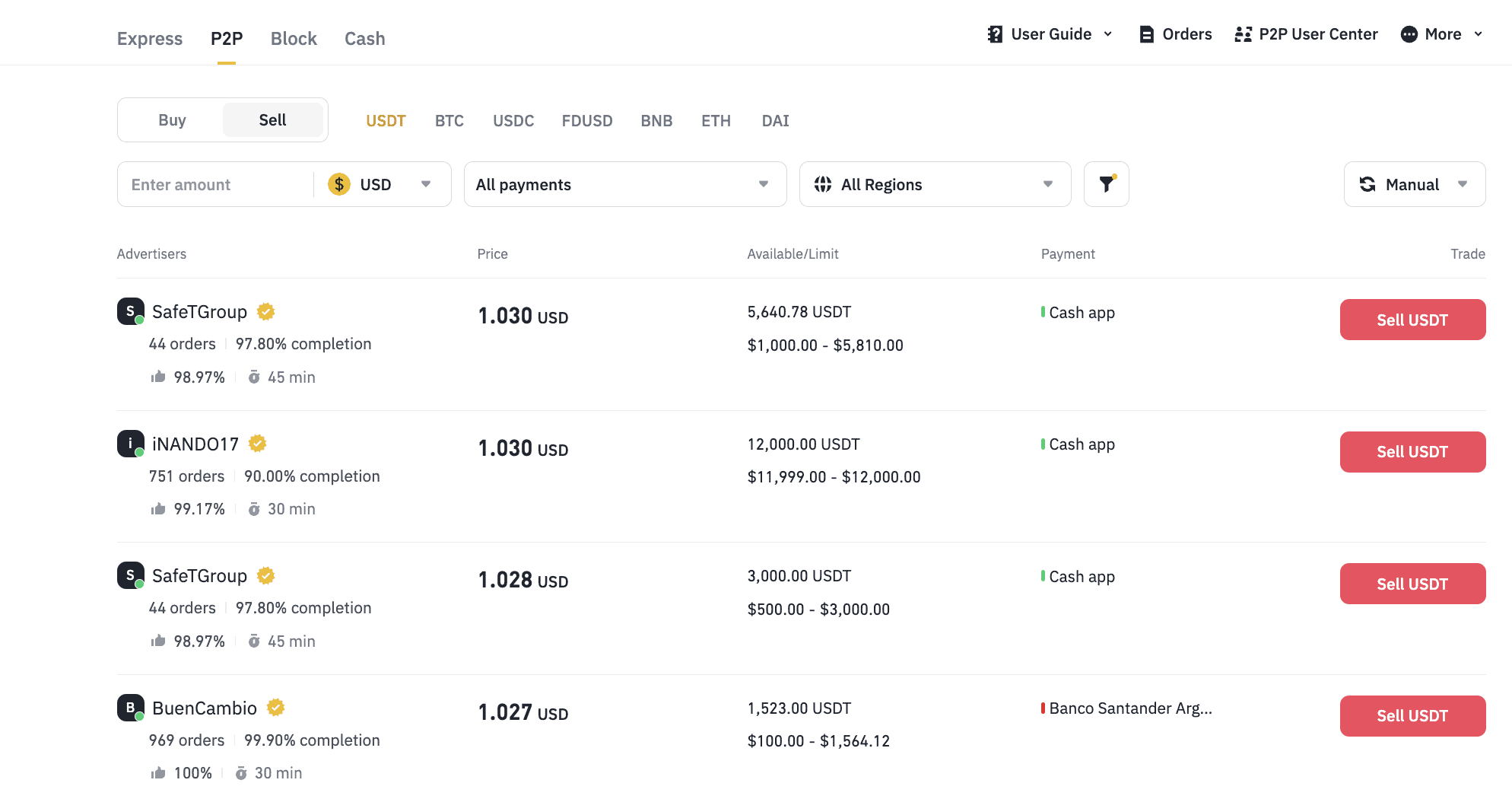
Task: Switch the trade mode to Buy
Action: point(172,120)
